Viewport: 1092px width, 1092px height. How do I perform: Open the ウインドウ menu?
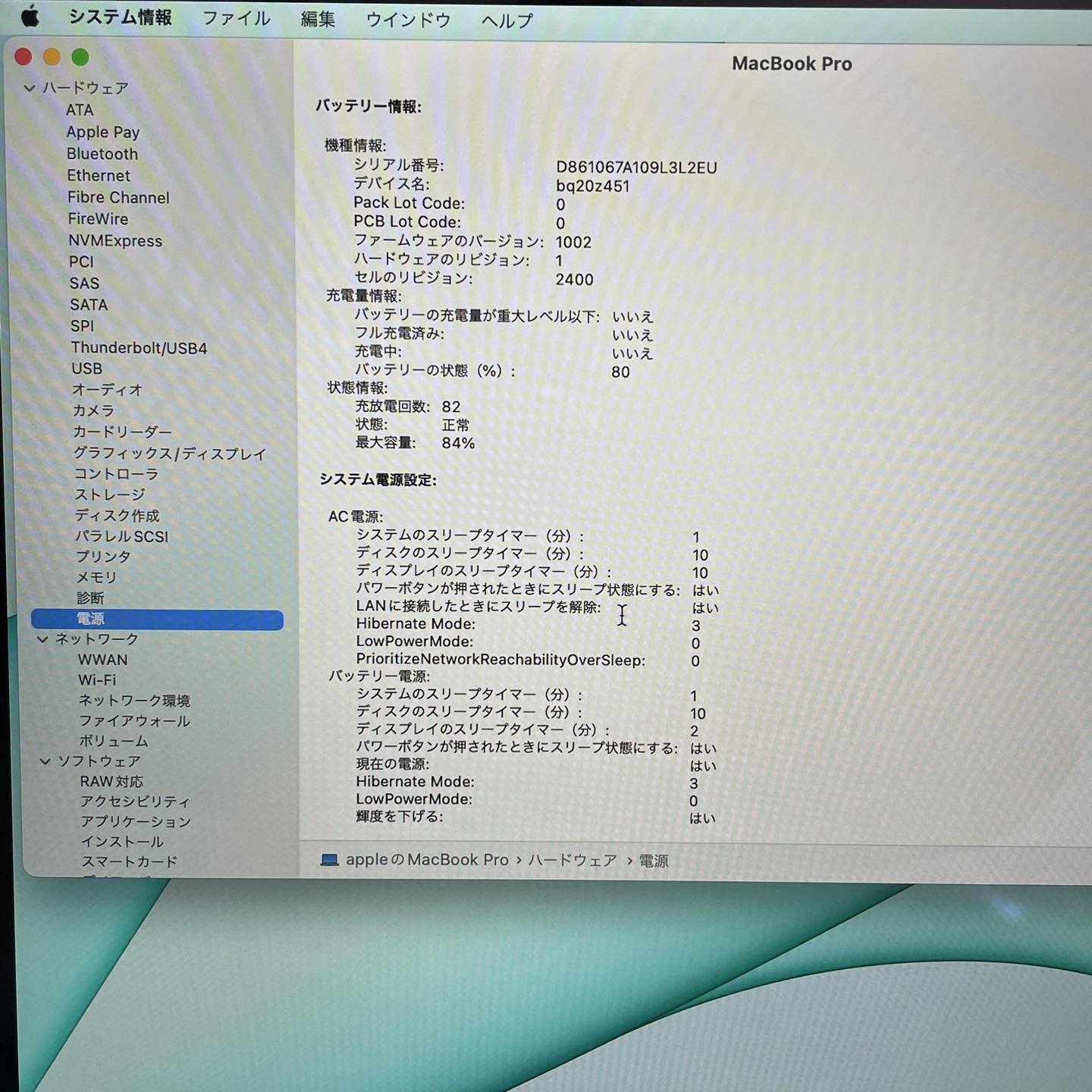(408, 20)
